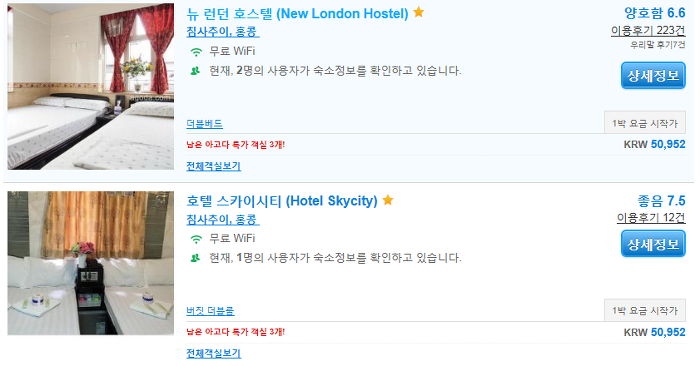Click the 침사추이, 홍콩 location link under New London Hostel
This screenshot has height=366, width=700.
[222, 32]
